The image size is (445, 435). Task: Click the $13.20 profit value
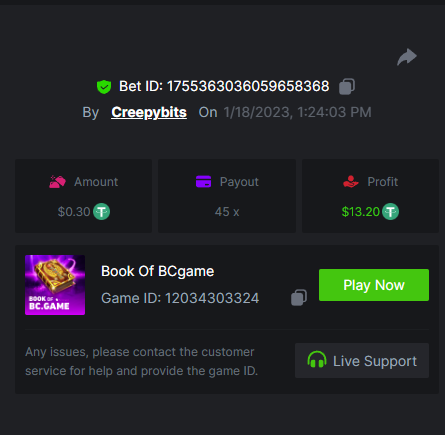tap(361, 212)
